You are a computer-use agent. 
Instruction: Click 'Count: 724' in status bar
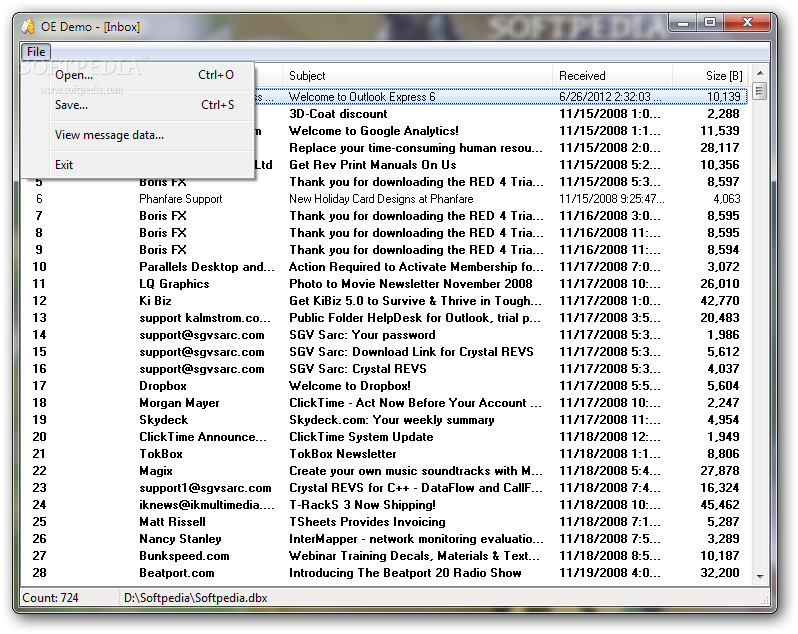pos(50,598)
